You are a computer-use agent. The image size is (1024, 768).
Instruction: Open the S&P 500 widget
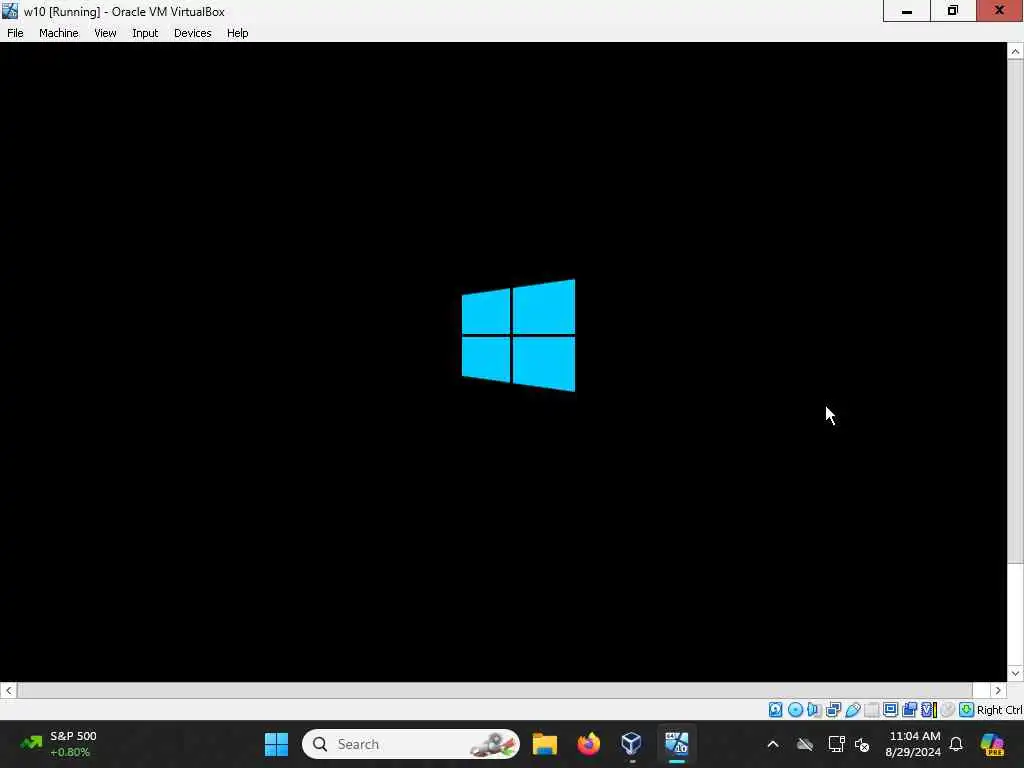(59, 744)
